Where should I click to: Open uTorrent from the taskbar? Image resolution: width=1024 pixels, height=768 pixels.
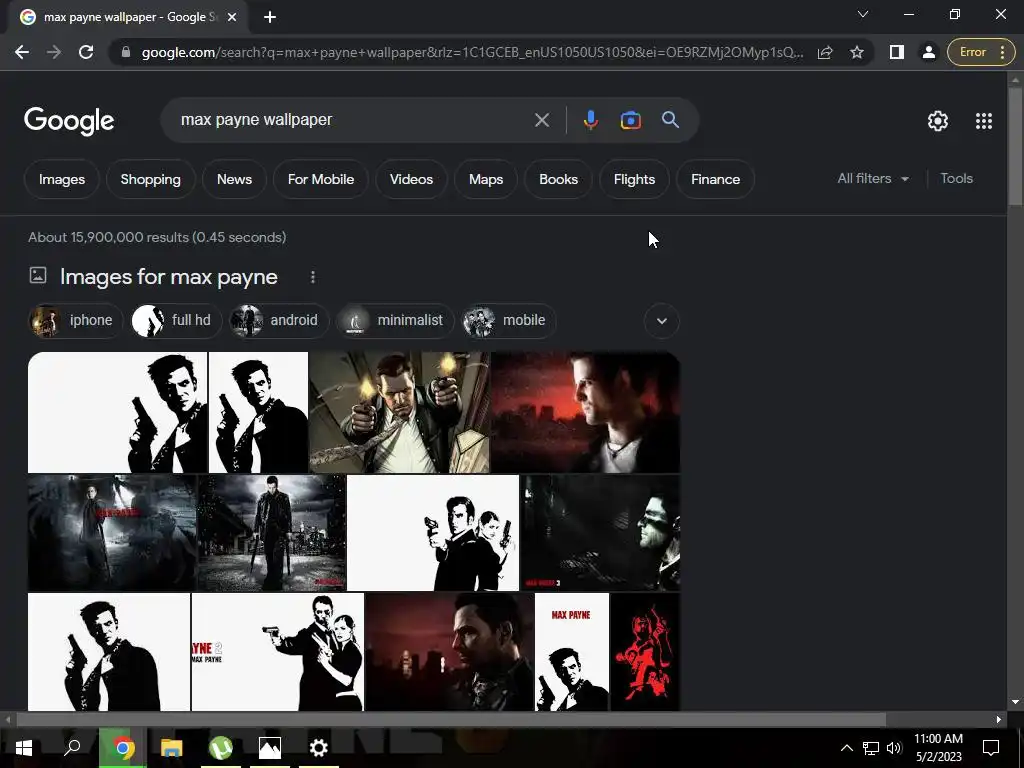point(221,748)
